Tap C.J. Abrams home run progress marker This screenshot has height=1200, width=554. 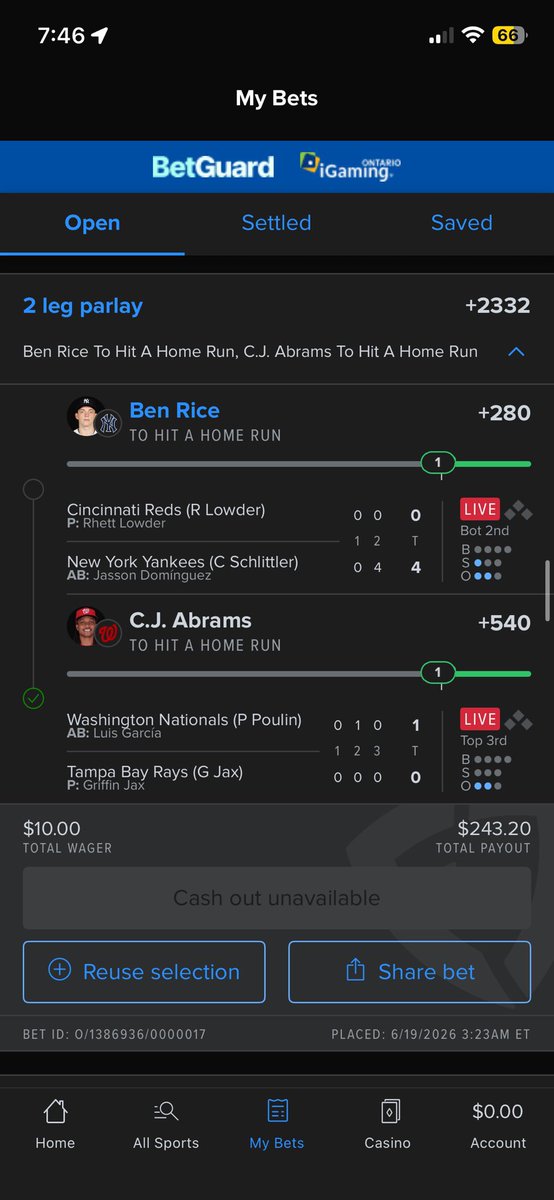click(438, 673)
